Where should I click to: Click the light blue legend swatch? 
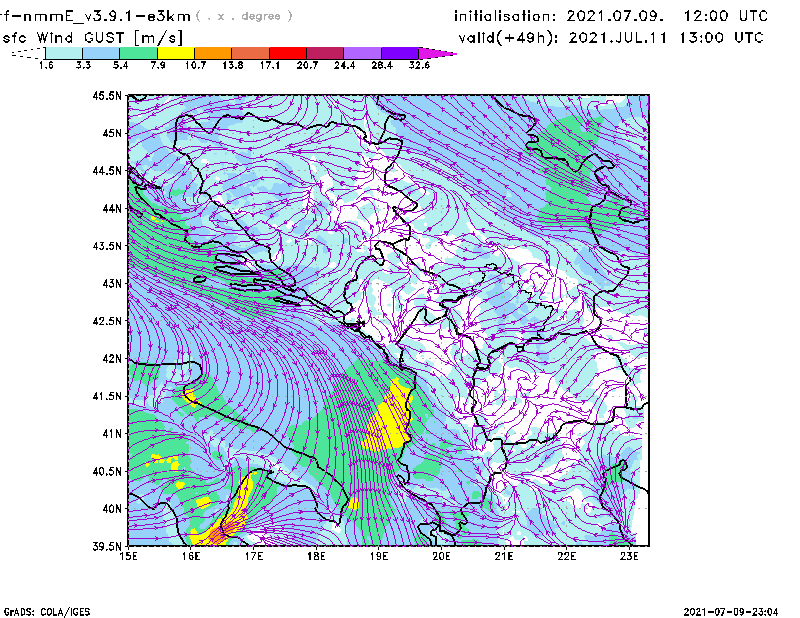point(101,53)
